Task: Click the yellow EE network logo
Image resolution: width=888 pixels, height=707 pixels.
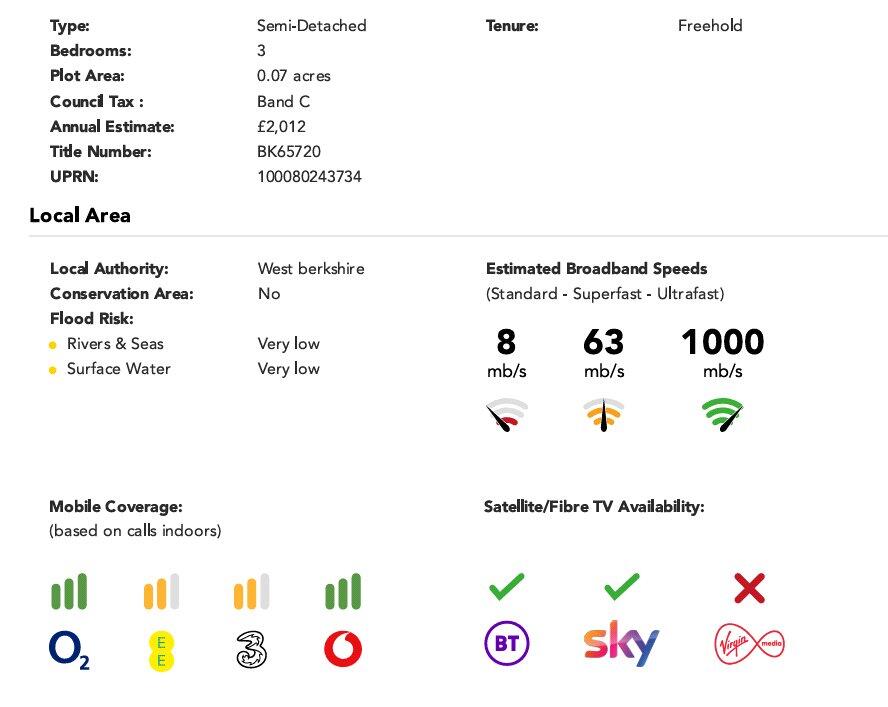Action: (x=161, y=650)
